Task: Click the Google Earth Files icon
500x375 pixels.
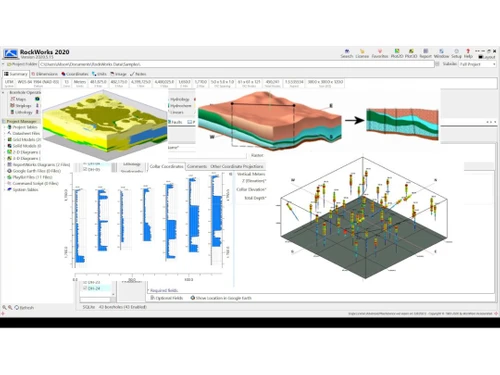Action: click(x=10, y=171)
